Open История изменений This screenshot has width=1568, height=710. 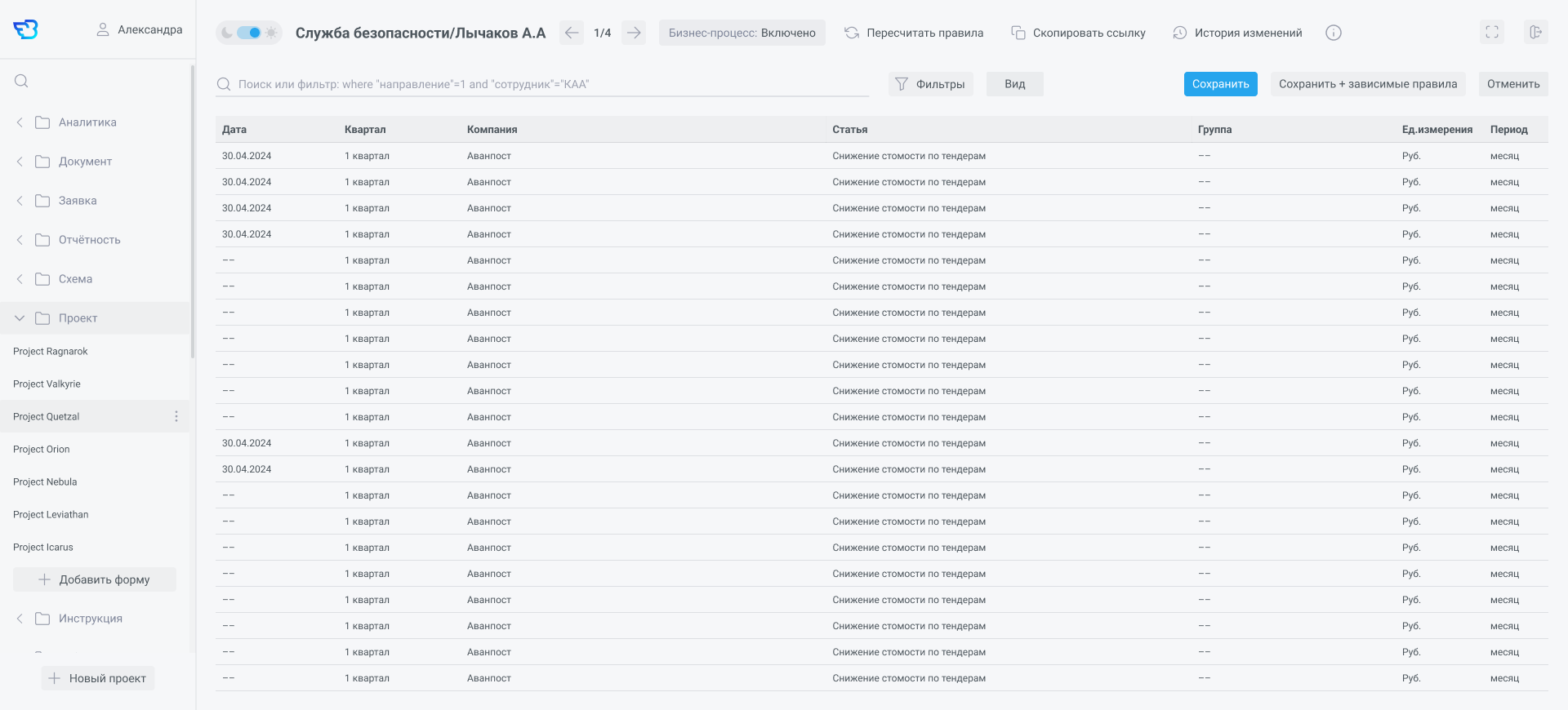pos(1237,33)
